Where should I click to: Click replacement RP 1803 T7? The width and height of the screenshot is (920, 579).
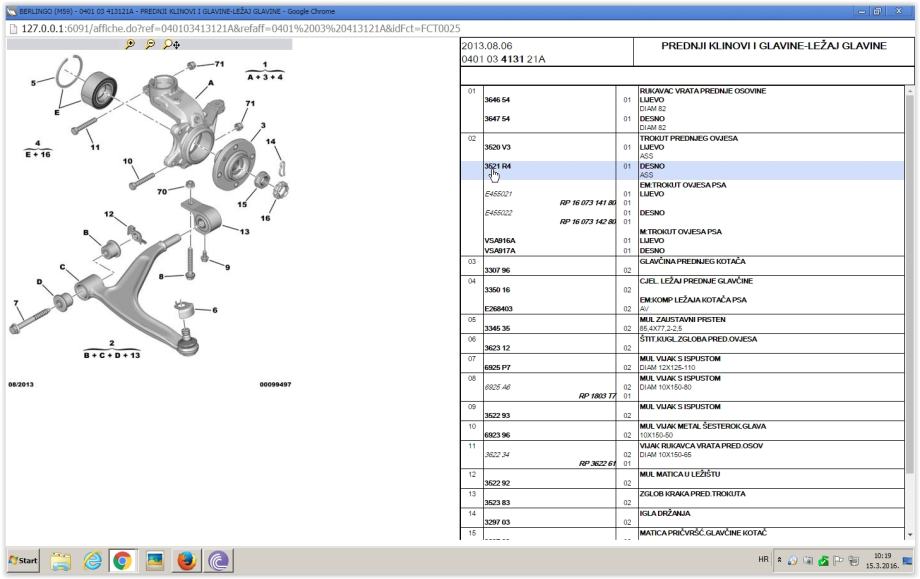click(x=597, y=396)
